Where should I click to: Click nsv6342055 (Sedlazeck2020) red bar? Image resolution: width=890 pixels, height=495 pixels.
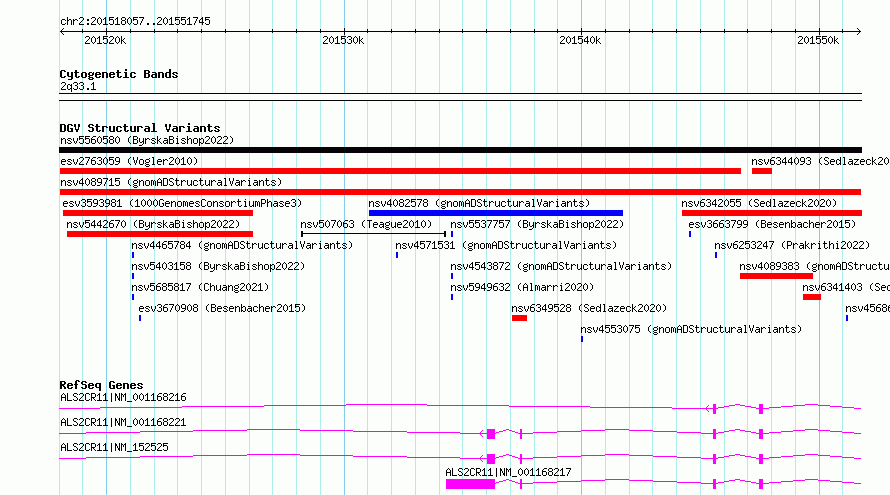(772, 213)
